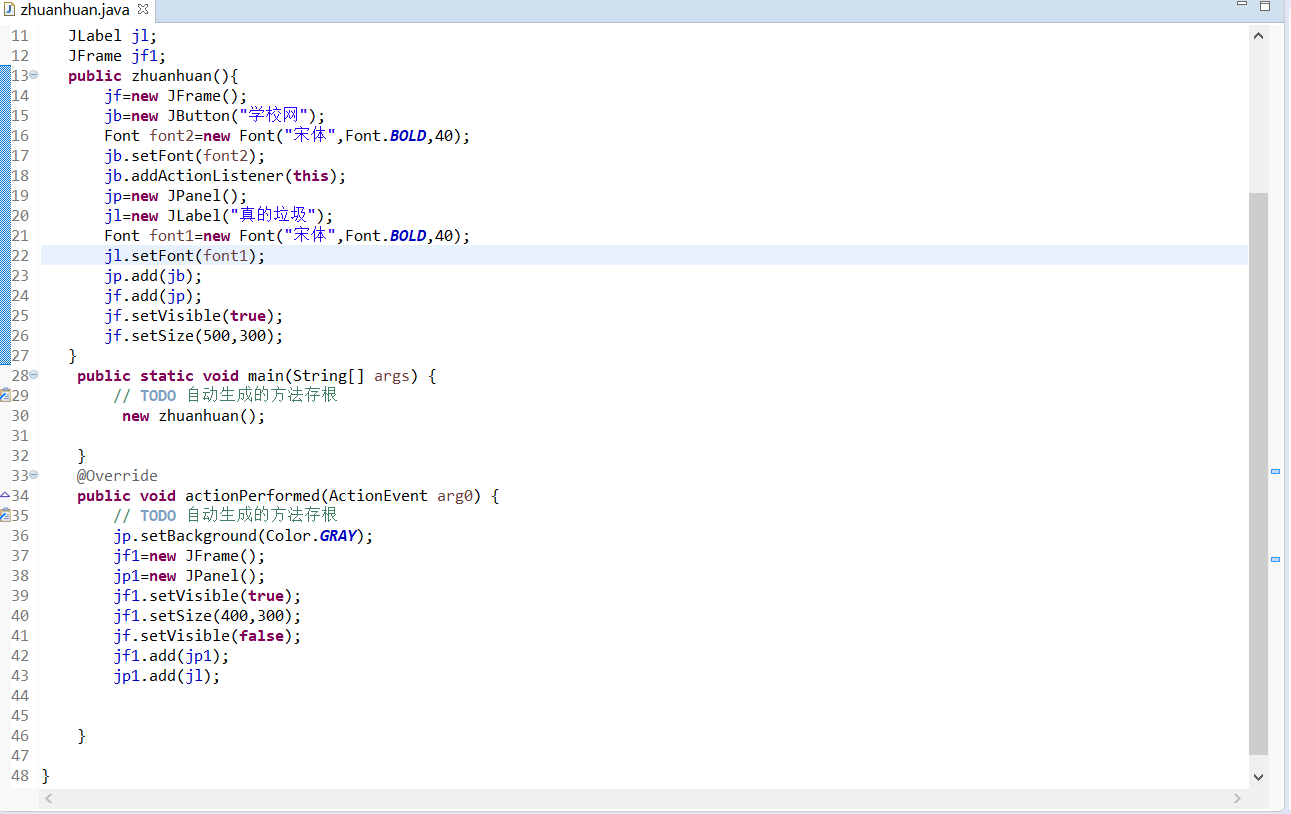
Task: Click the "jp=new JPanel();" line
Action: click(176, 195)
